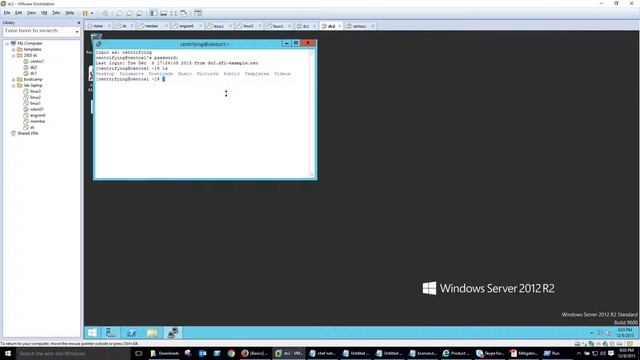The image size is (640, 360).
Task: Select Shared VMs in the Library tree
Action: tap(24, 133)
